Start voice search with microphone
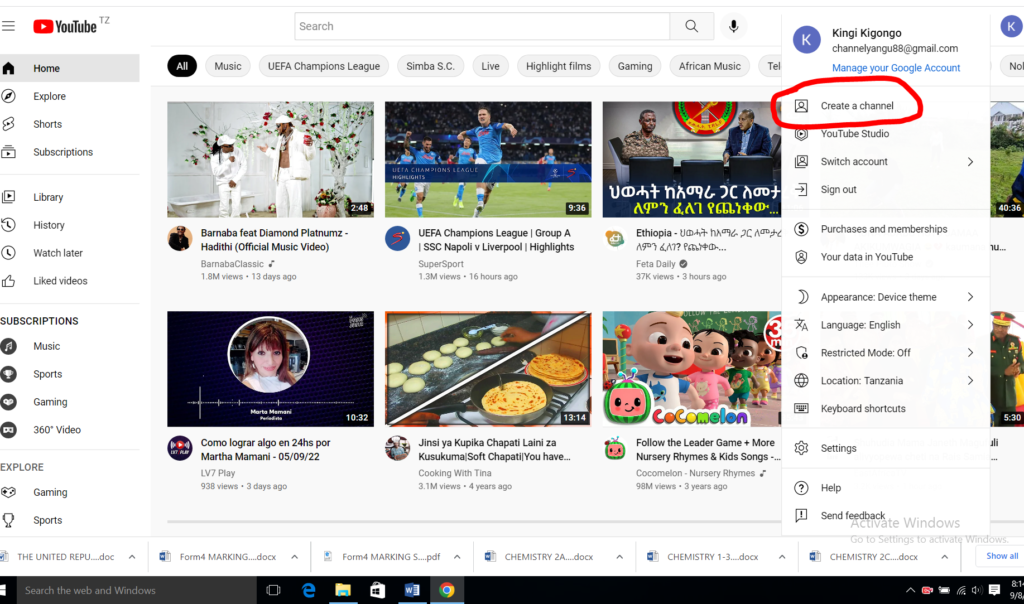This screenshot has height=604, width=1024. [x=733, y=26]
